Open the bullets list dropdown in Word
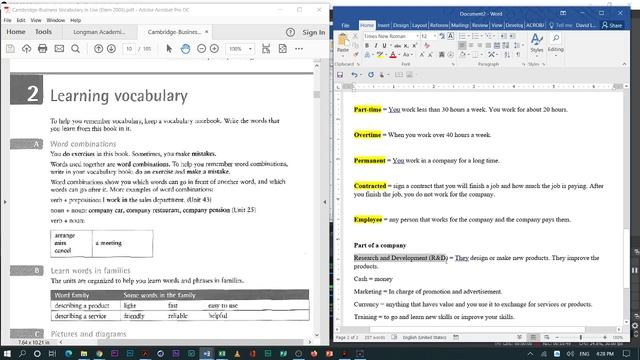This screenshot has width=640, height=360. tap(469, 36)
